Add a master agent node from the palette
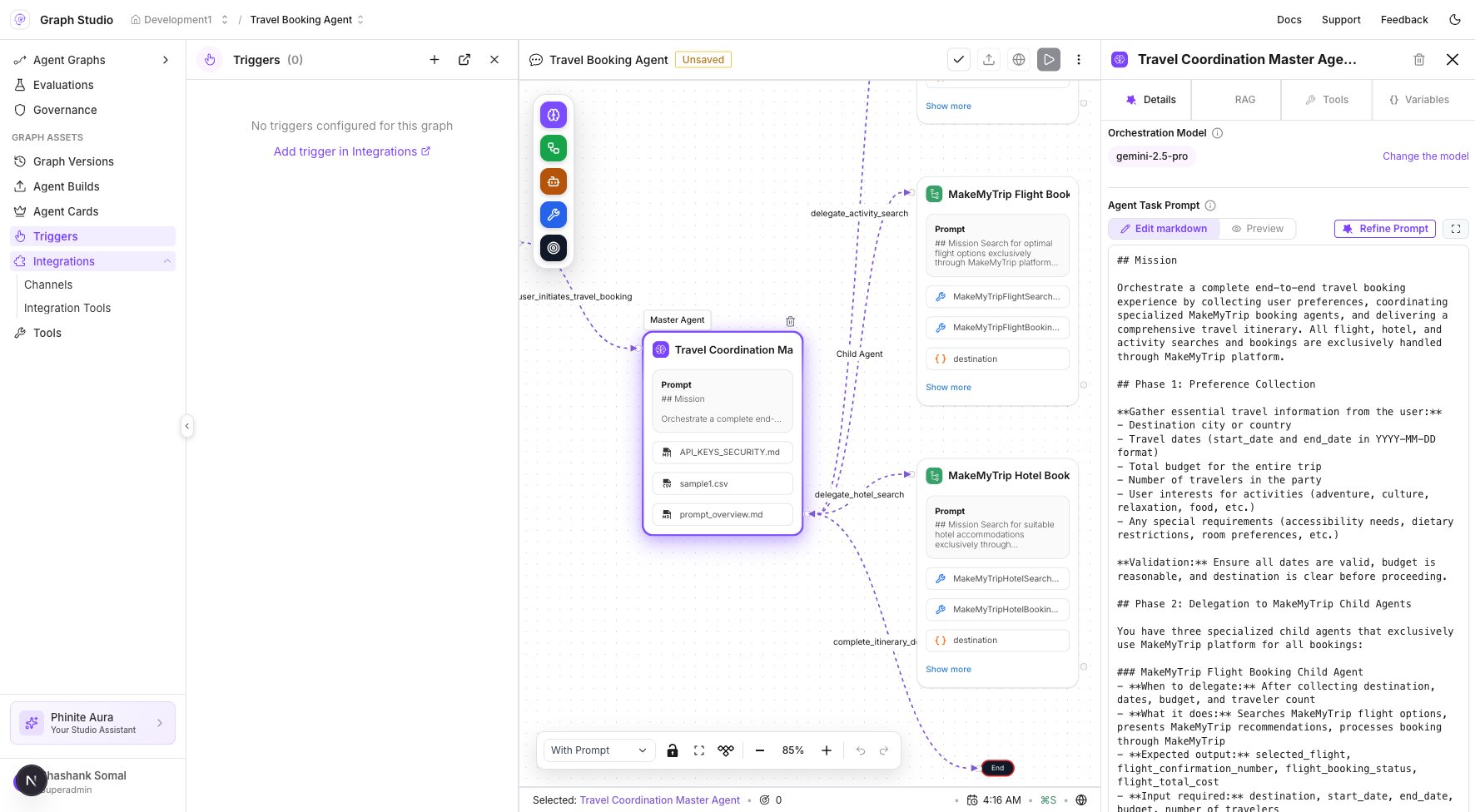 point(554,115)
